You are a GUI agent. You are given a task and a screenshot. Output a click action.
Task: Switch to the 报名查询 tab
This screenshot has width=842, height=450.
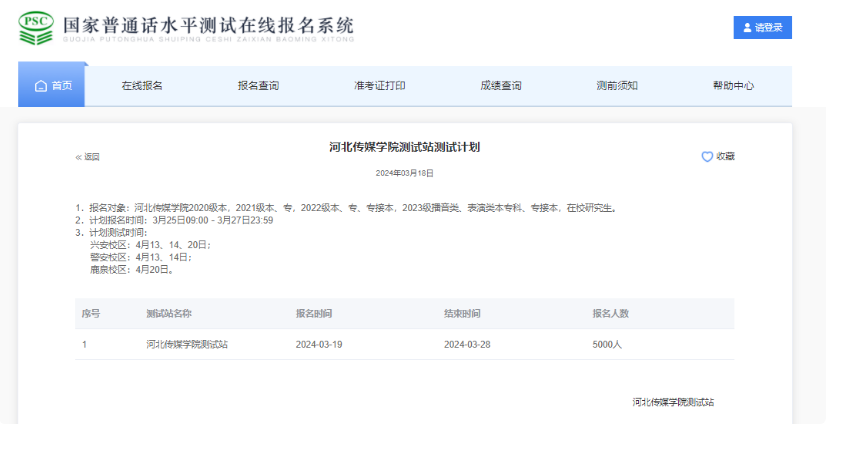(x=258, y=86)
